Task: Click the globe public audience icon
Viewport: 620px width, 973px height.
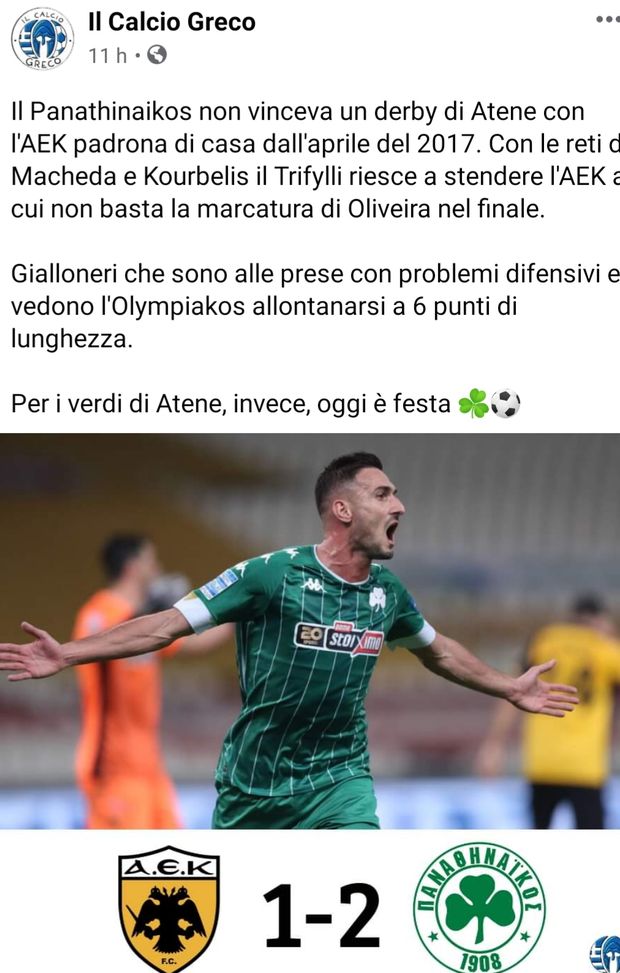Action: coord(156,56)
